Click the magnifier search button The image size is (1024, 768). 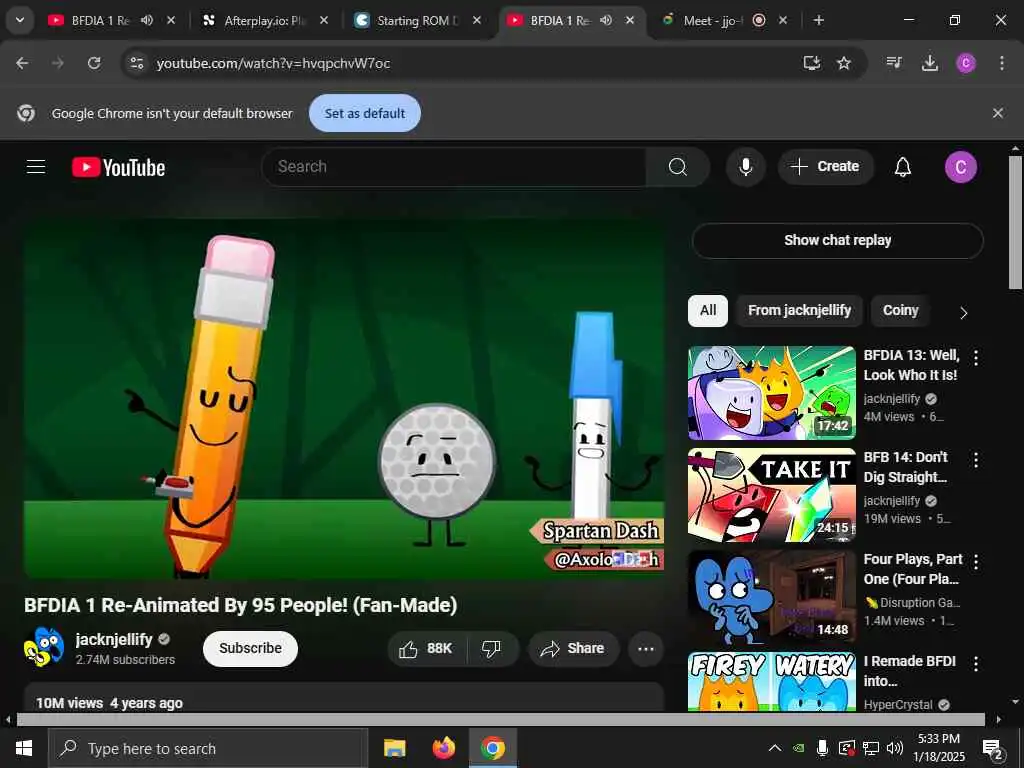click(x=678, y=167)
